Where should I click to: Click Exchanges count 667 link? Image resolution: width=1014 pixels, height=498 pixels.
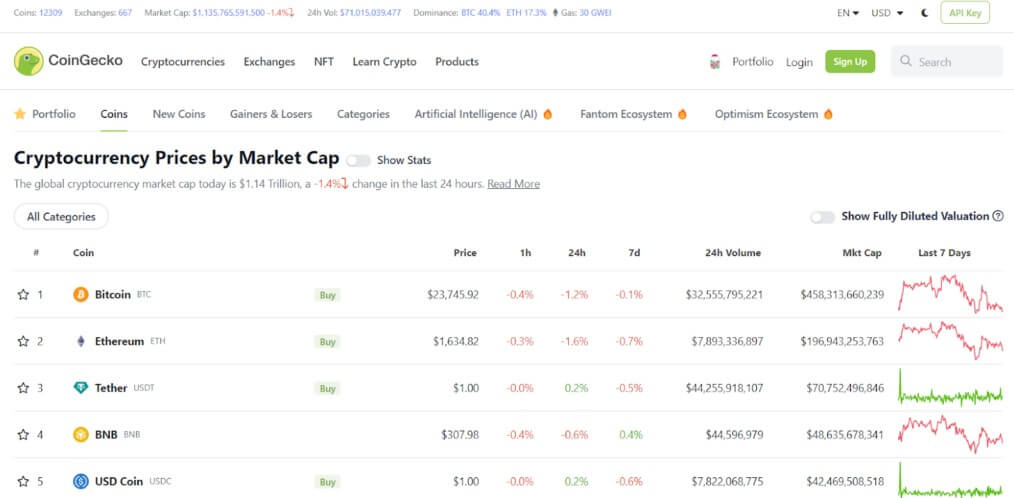125,13
